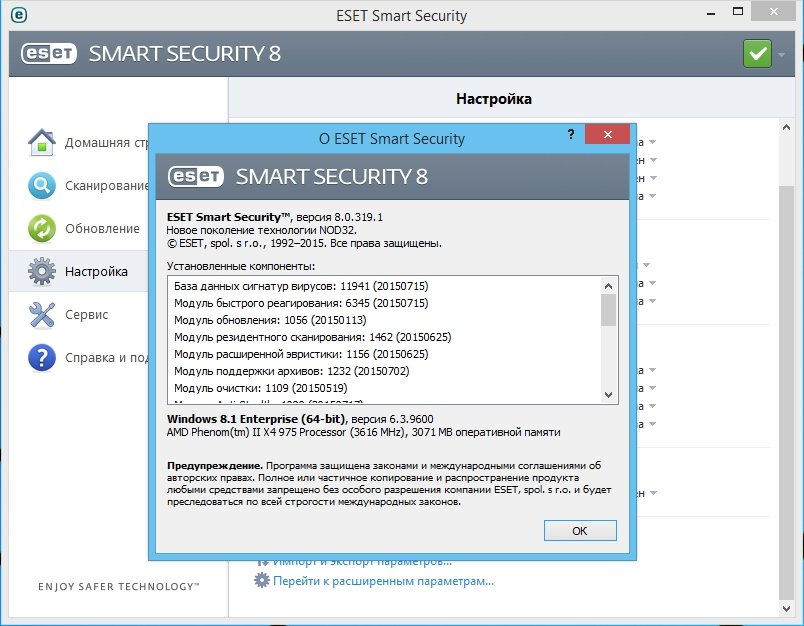
Task: Click the down arrow of the main window scrollbar
Action: click(786, 609)
